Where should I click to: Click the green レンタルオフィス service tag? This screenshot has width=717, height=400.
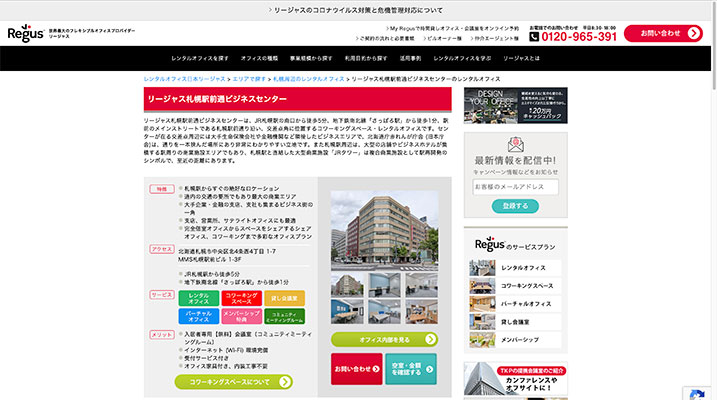click(x=198, y=299)
